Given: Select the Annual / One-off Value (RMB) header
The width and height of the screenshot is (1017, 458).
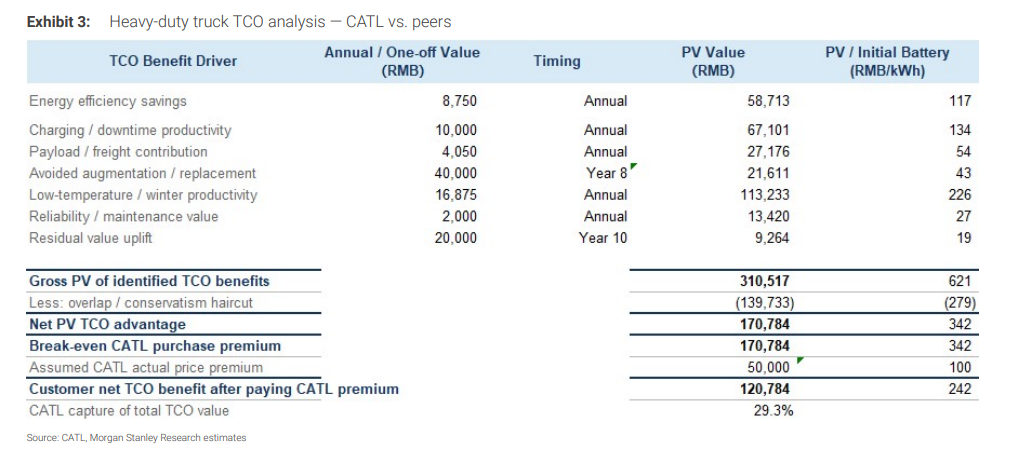Looking at the screenshot, I should coord(402,62).
